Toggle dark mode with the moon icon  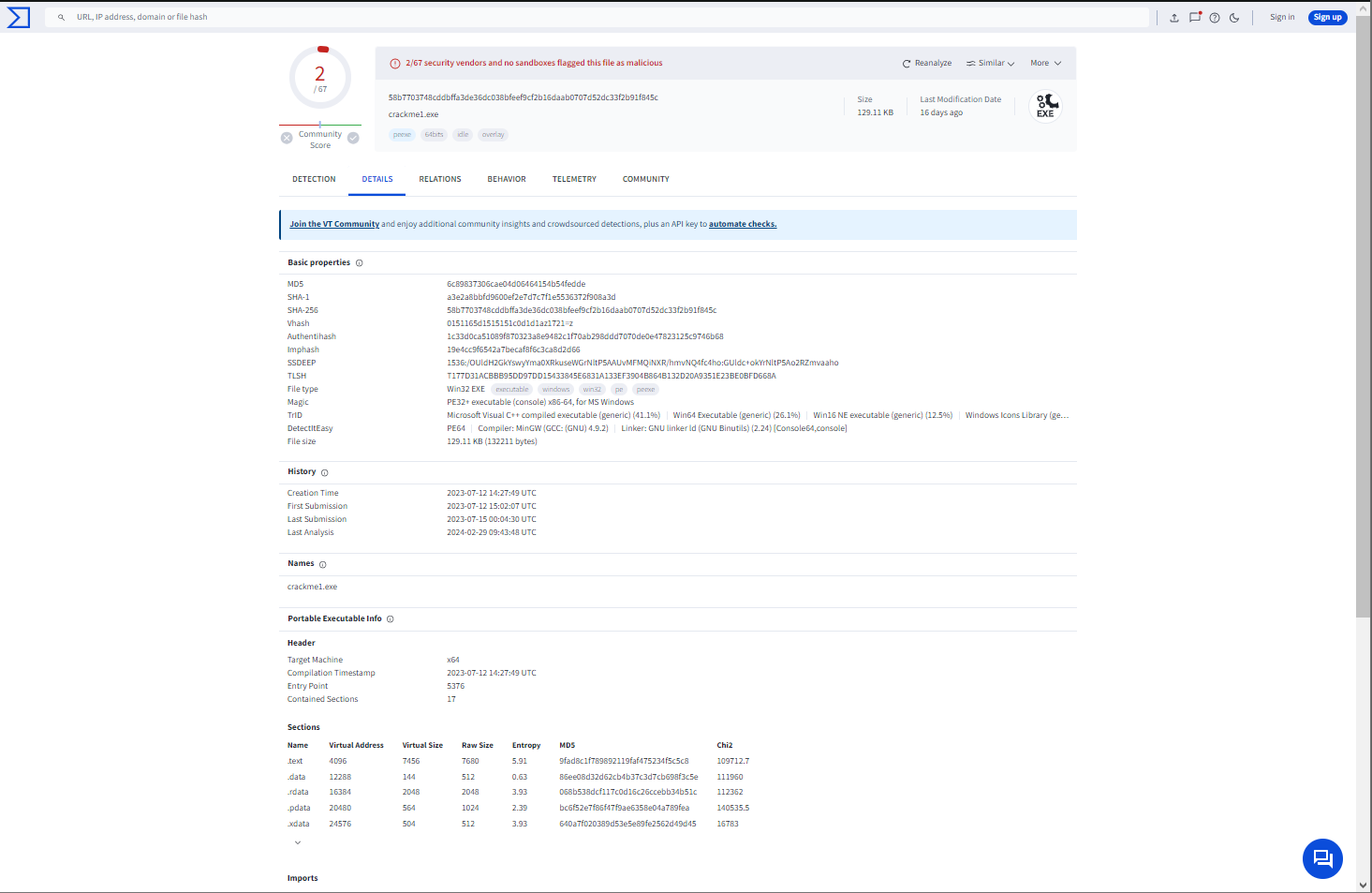click(1234, 18)
